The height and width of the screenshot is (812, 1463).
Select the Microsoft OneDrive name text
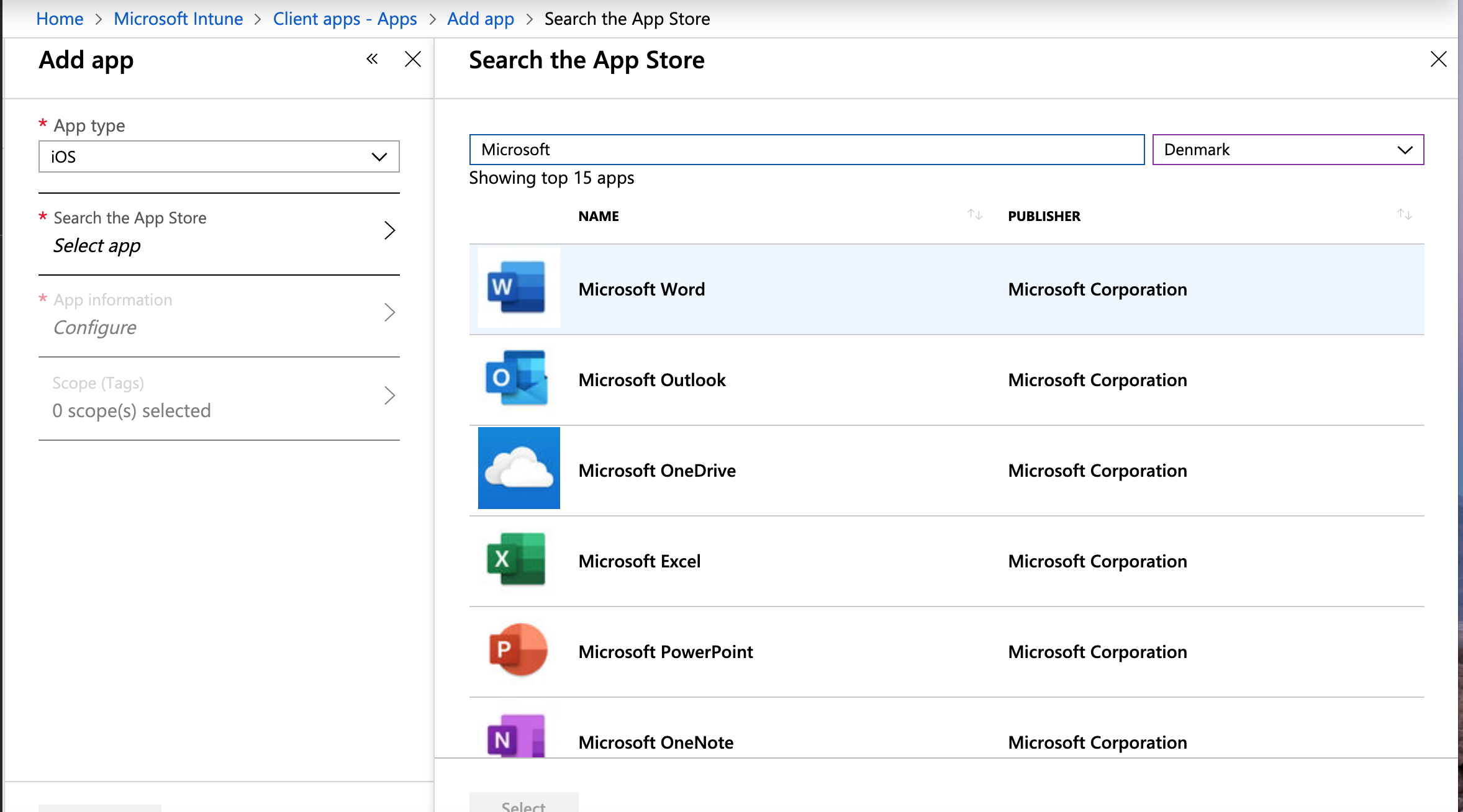pyautogui.click(x=657, y=471)
